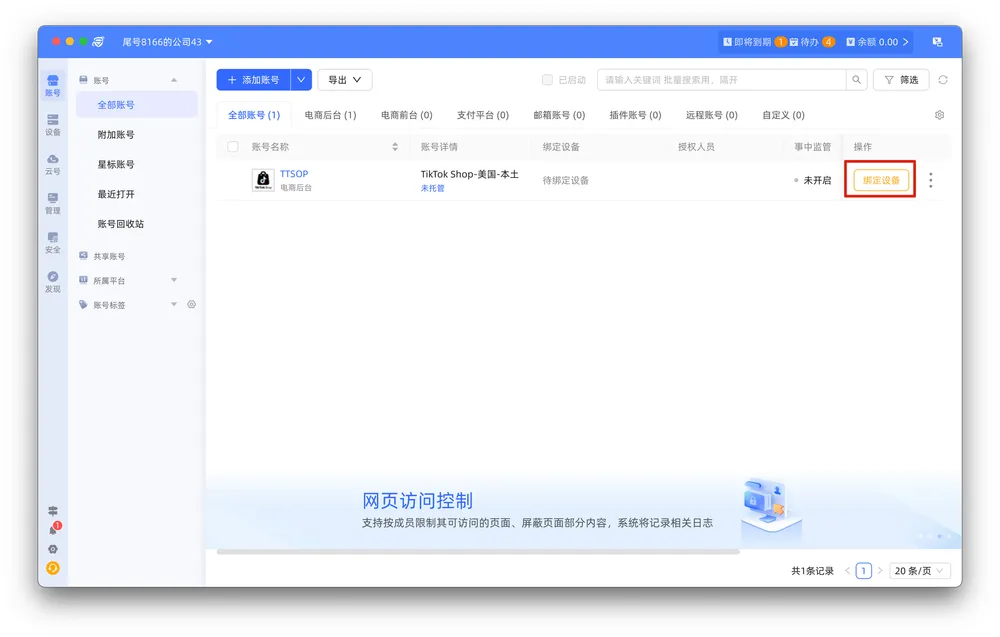Open the 发现 discover section

(x=53, y=282)
